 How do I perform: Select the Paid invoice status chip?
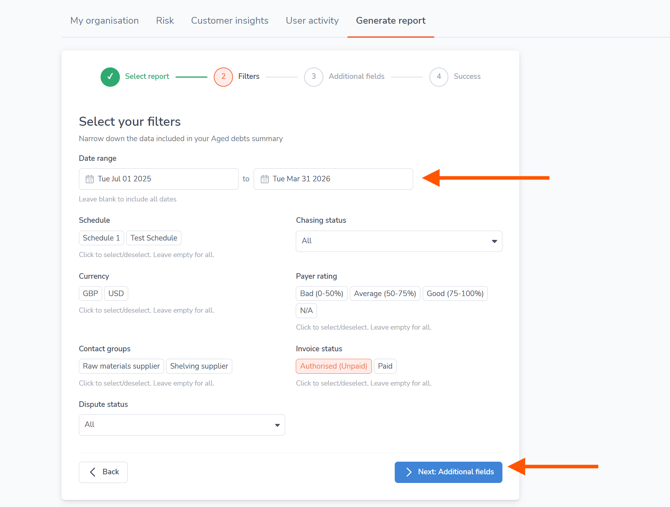pos(385,366)
